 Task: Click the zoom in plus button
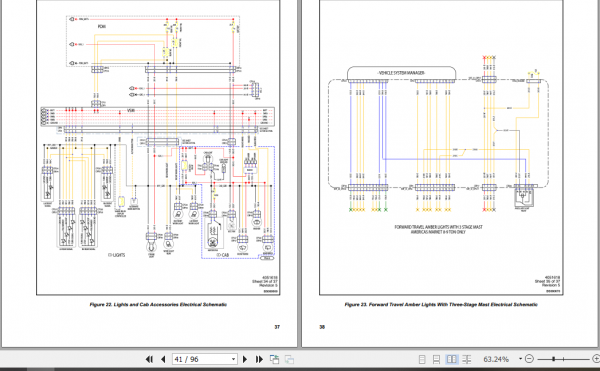click(x=596, y=359)
